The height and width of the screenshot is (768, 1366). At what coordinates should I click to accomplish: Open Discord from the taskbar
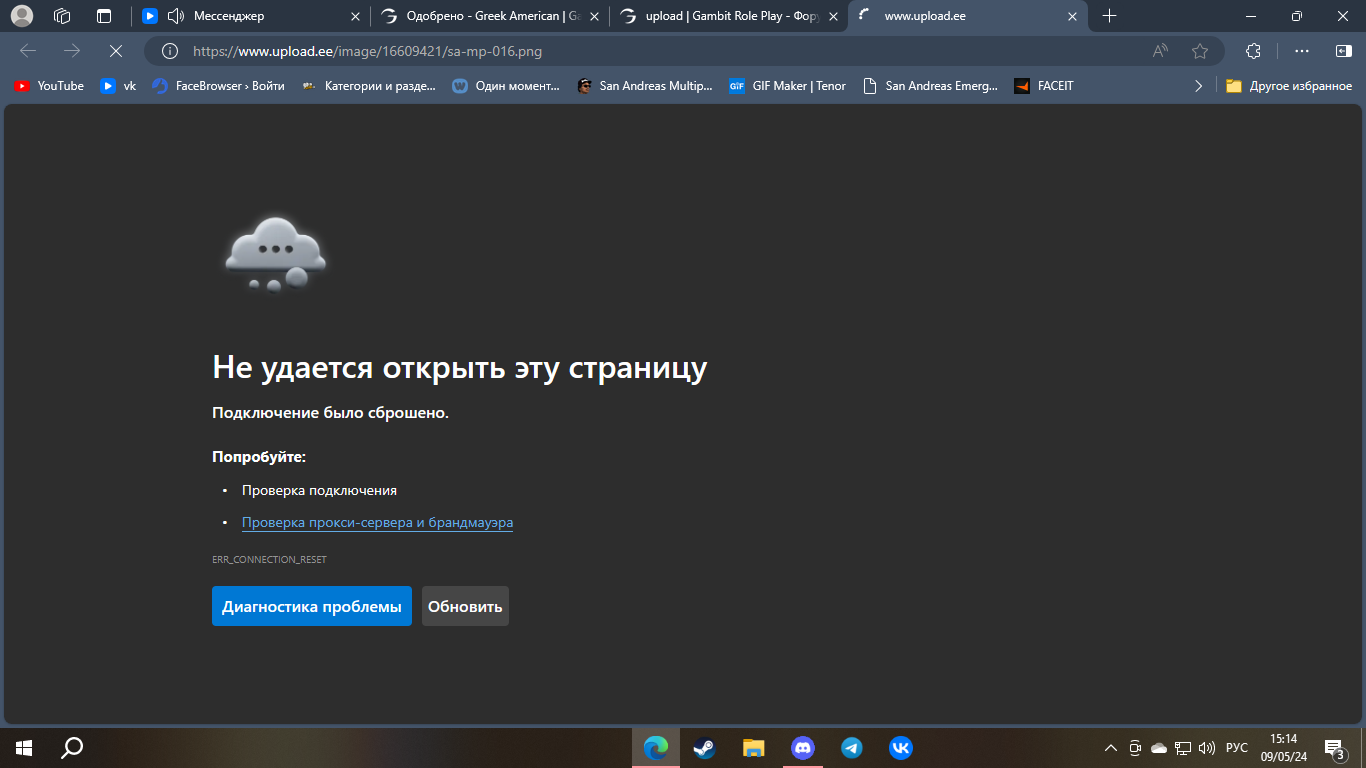[x=802, y=748]
